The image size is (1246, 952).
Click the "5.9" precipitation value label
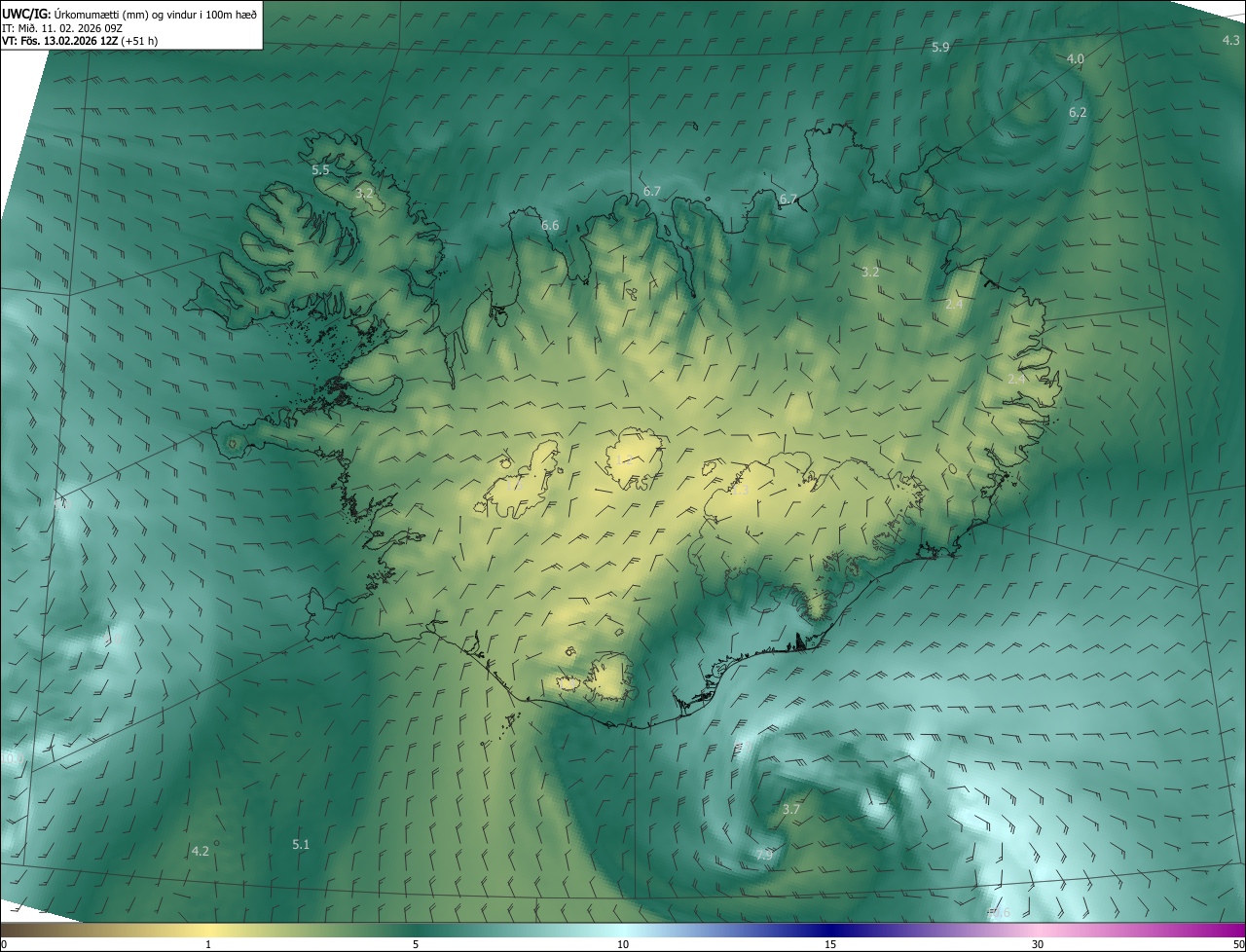(x=940, y=47)
